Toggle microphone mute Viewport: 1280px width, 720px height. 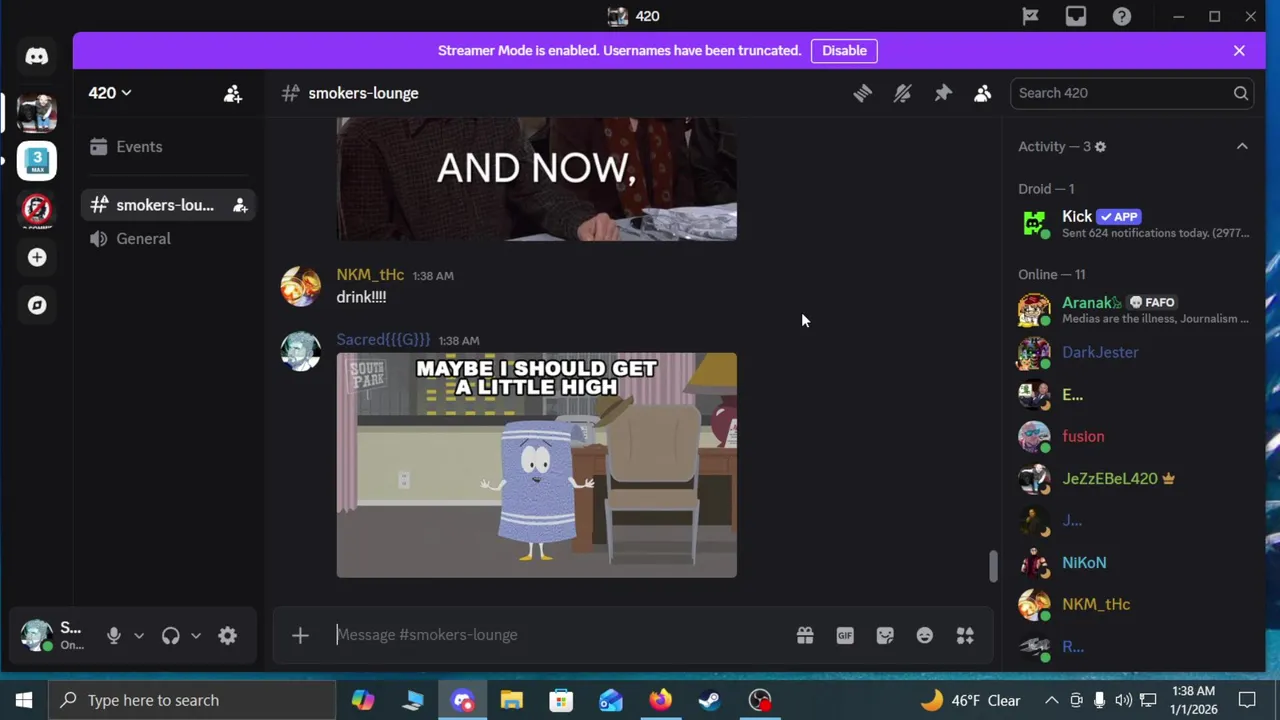point(114,635)
